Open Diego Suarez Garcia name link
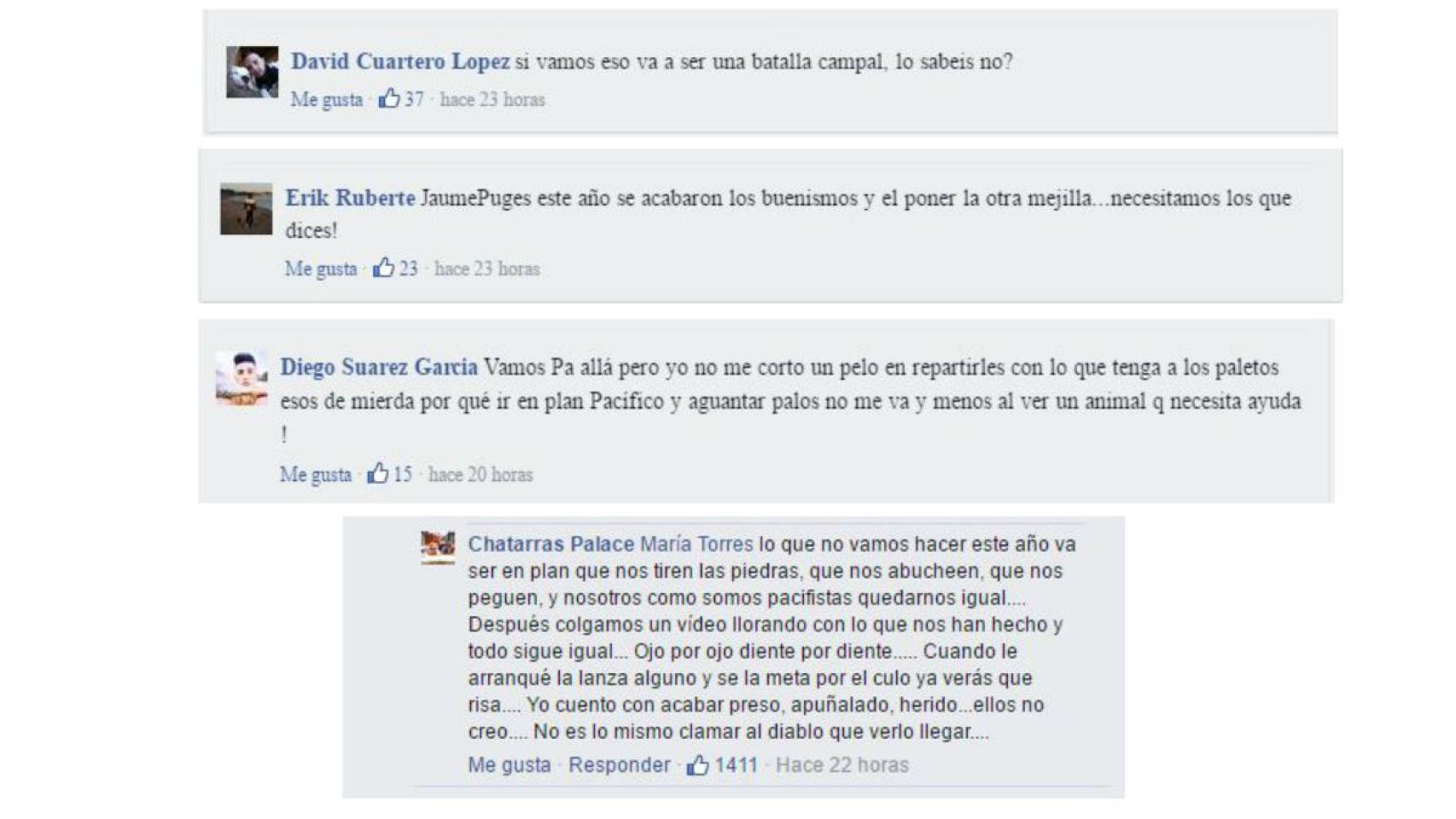 click(379, 368)
